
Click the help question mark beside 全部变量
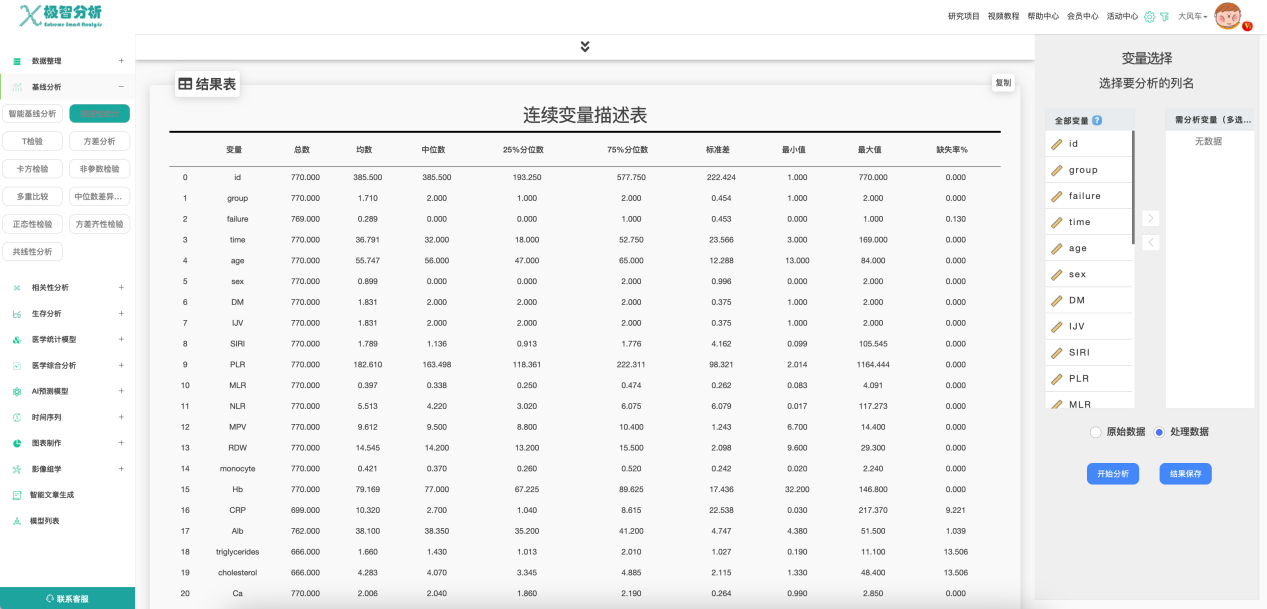1097,121
